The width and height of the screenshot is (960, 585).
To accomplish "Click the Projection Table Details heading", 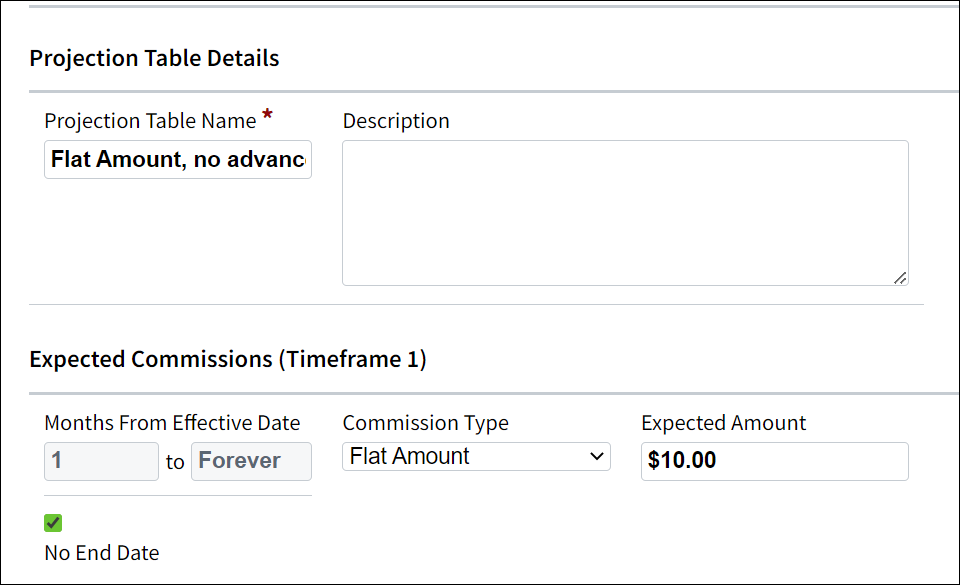I will pos(154,58).
